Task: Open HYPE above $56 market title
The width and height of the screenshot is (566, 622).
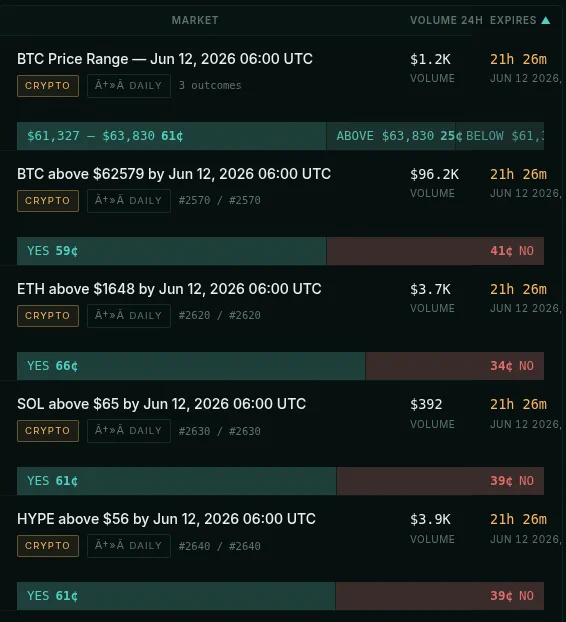Action: [166, 519]
